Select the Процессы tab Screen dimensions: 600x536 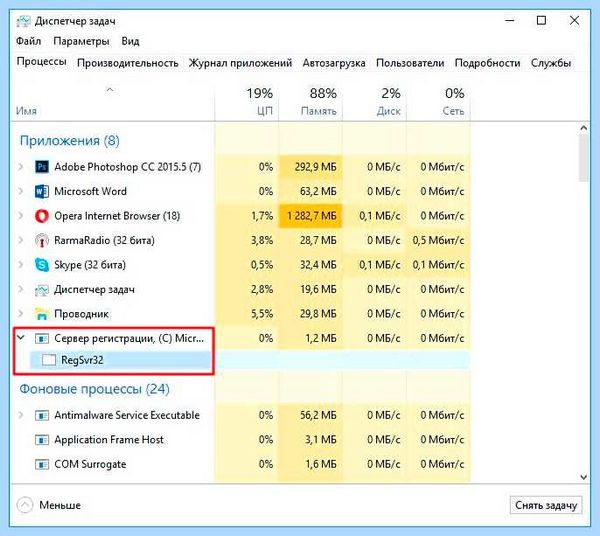click(41, 62)
